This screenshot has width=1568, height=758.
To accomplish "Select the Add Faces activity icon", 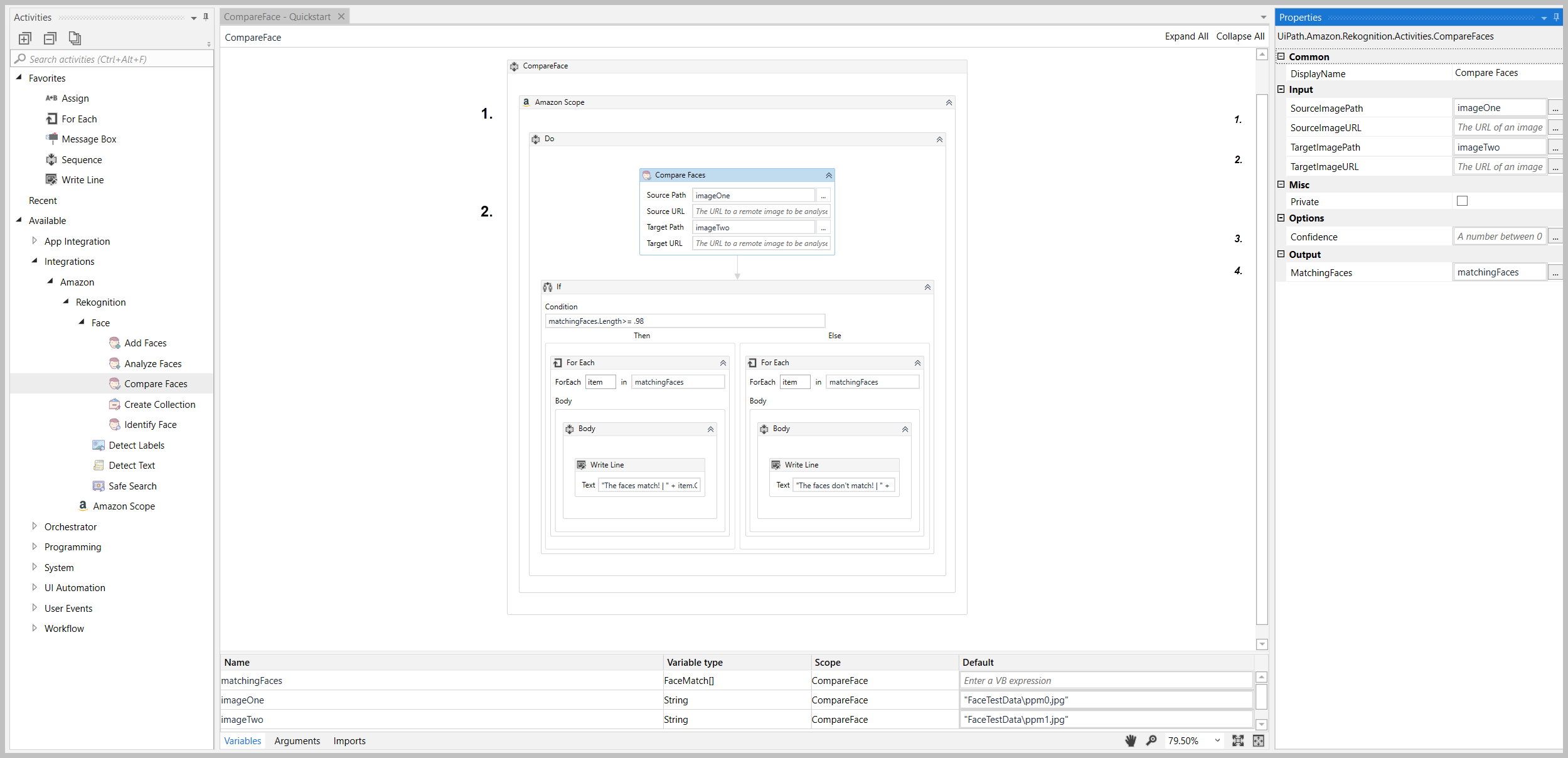I will 115,343.
